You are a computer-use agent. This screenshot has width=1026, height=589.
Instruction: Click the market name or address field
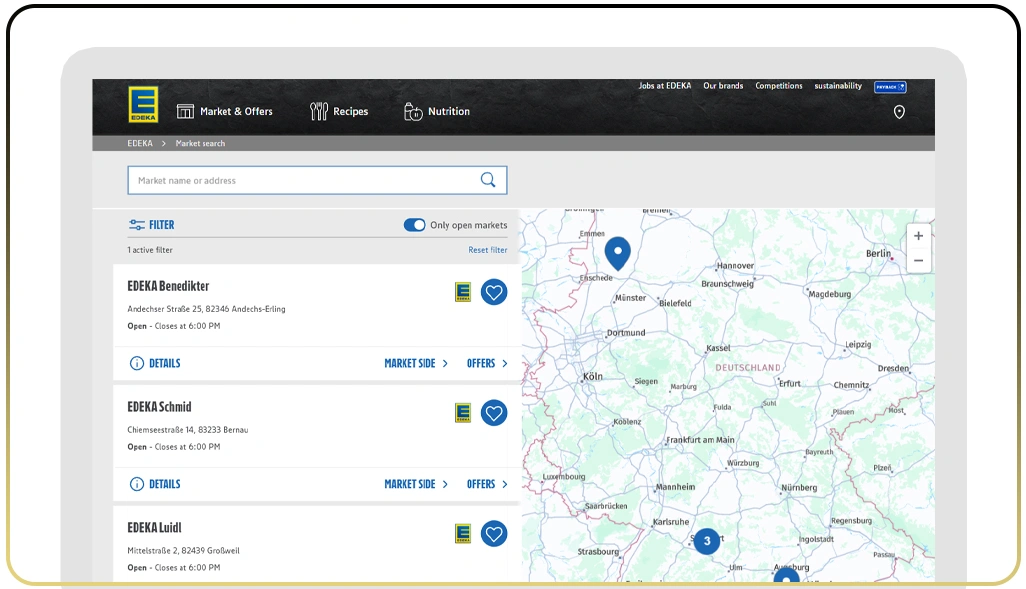305,181
